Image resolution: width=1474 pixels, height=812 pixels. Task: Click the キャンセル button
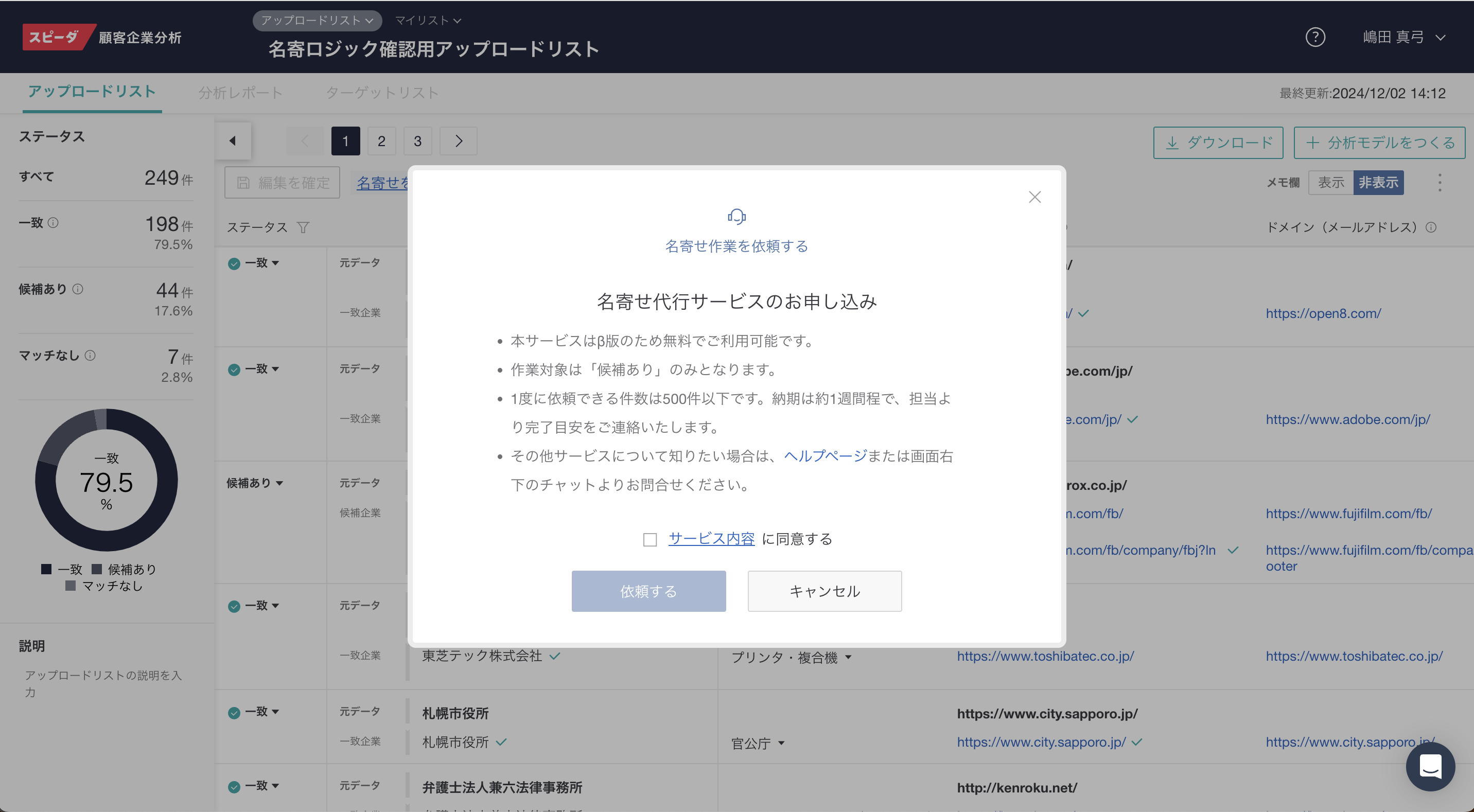click(x=824, y=591)
